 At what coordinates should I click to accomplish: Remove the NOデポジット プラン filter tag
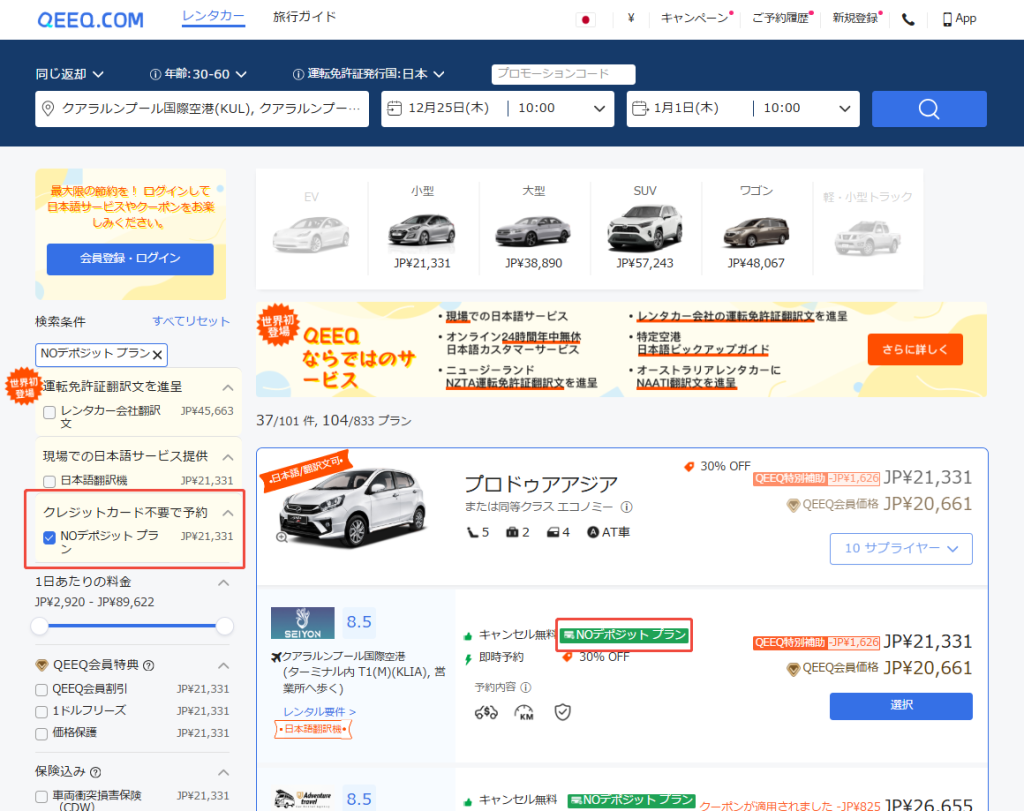[158, 354]
